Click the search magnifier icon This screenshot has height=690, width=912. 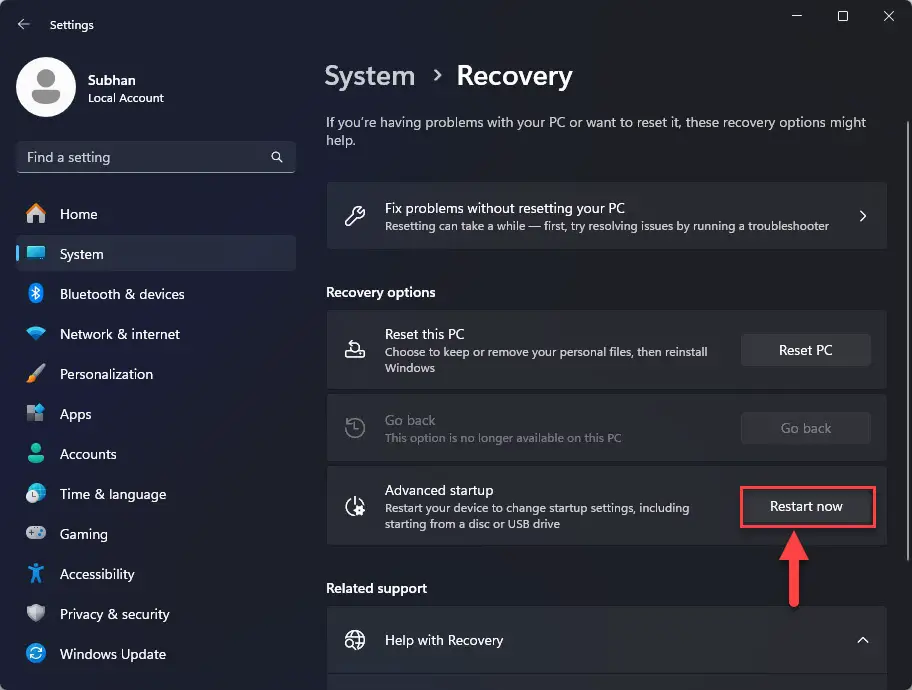(x=276, y=157)
